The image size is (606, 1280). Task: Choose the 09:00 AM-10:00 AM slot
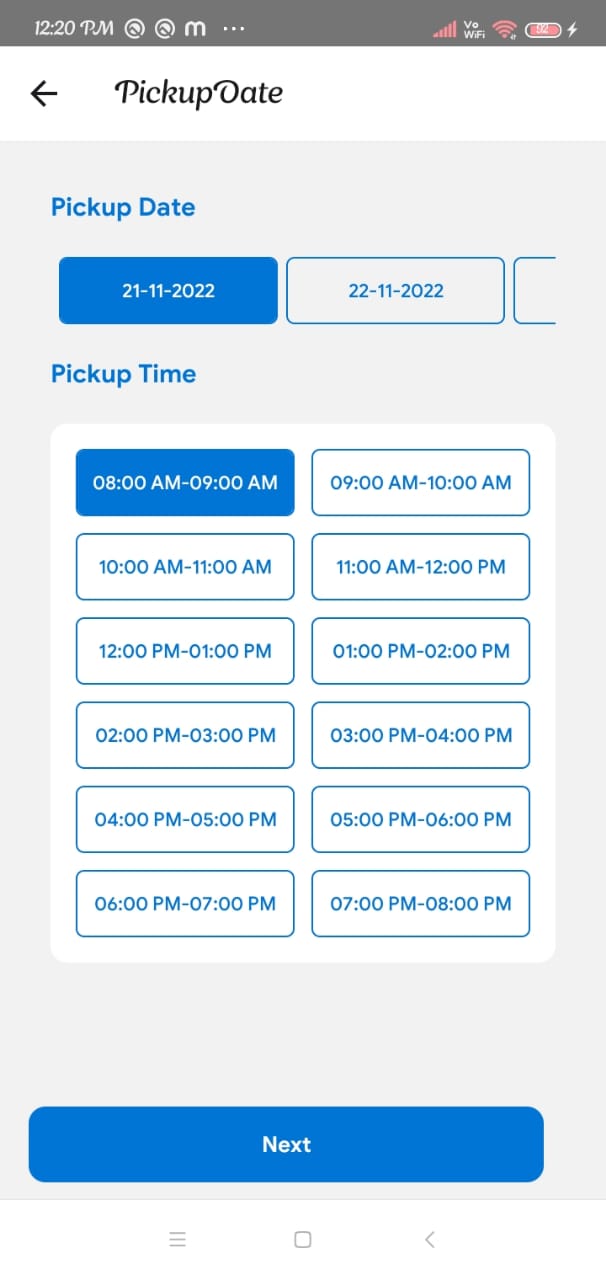421,483
